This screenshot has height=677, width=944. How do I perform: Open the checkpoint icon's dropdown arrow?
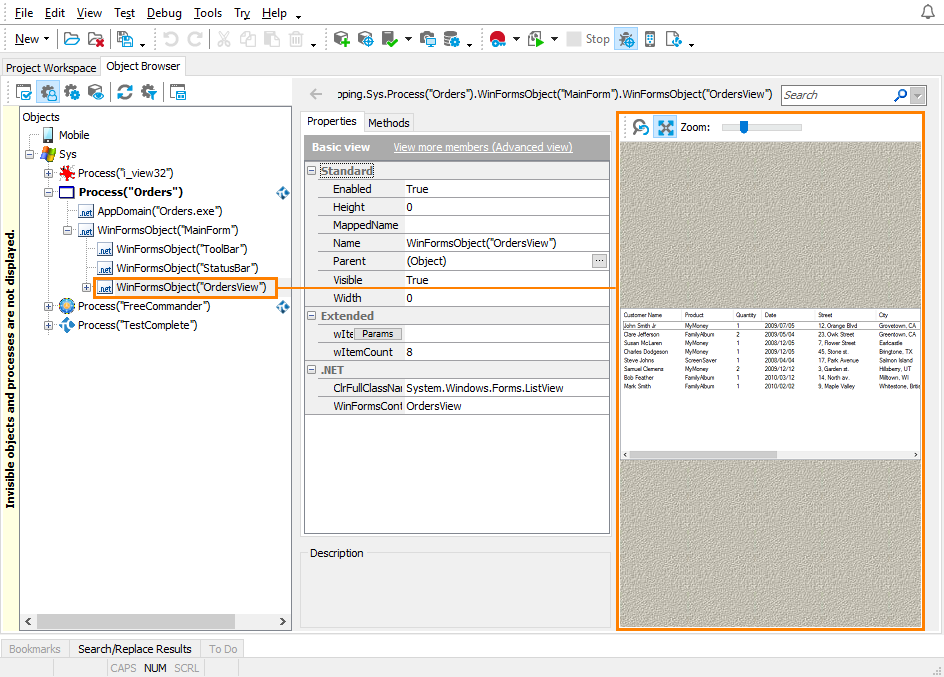pos(408,39)
